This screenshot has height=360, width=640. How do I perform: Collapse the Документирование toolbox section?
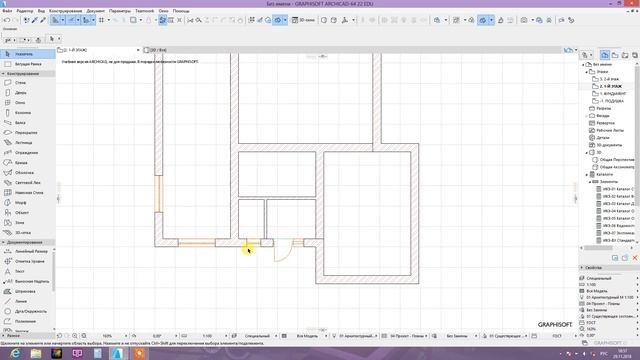click(x=27, y=242)
